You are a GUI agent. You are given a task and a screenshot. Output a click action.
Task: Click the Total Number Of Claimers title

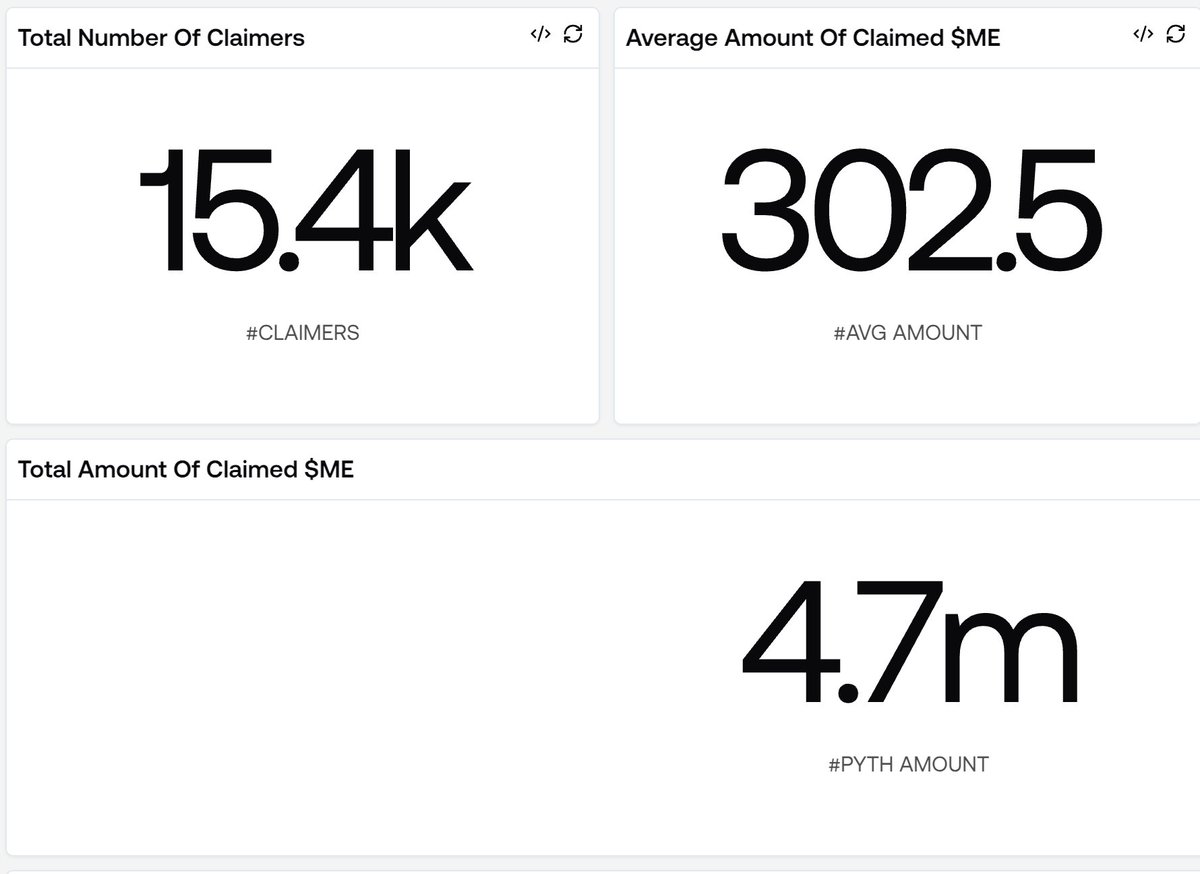161,38
